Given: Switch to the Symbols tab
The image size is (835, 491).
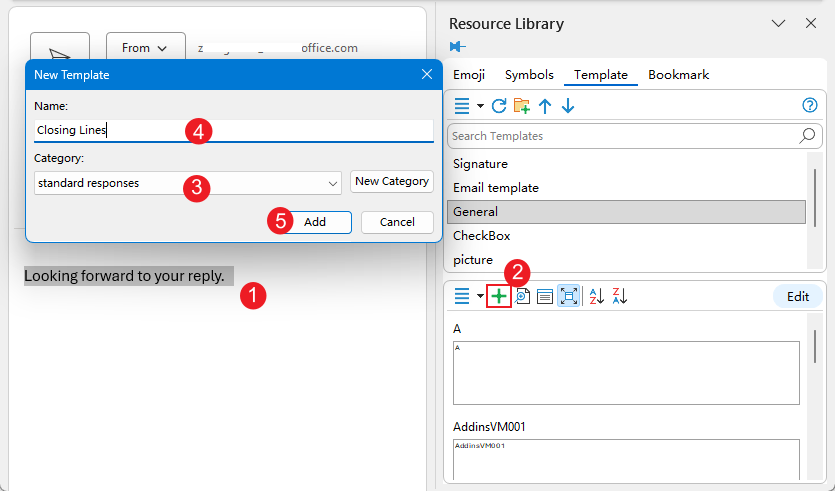Looking at the screenshot, I should click(x=529, y=75).
